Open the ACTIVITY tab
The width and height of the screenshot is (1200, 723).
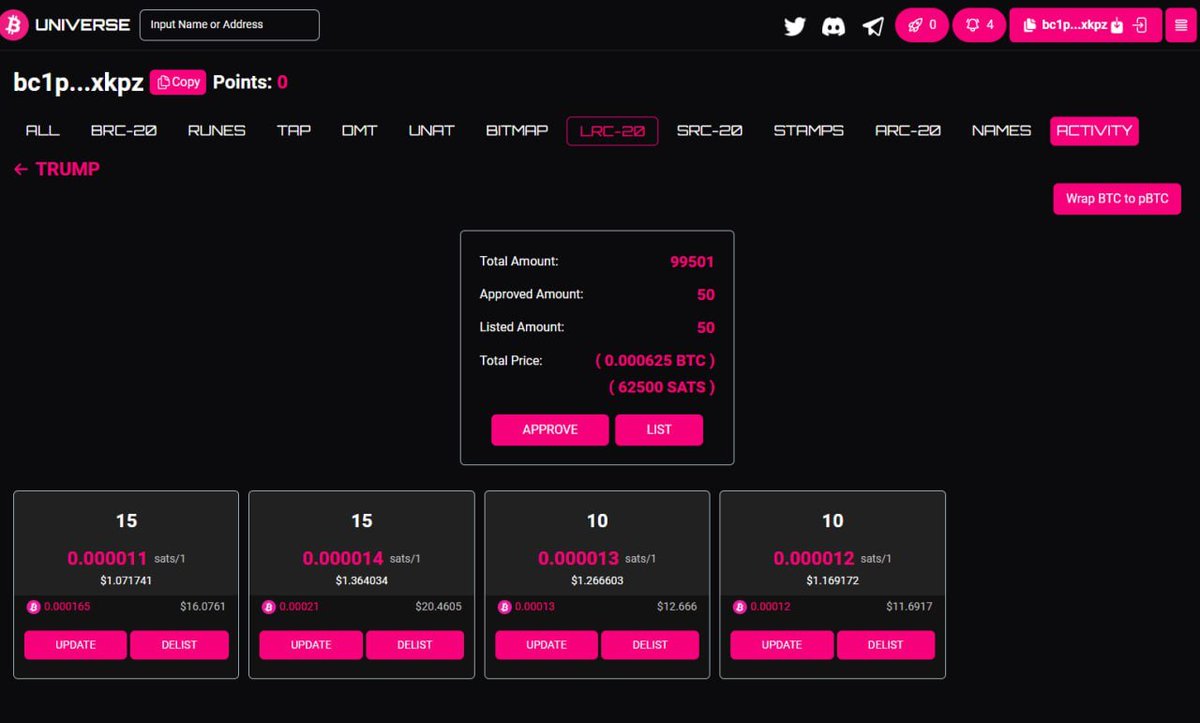click(1094, 131)
